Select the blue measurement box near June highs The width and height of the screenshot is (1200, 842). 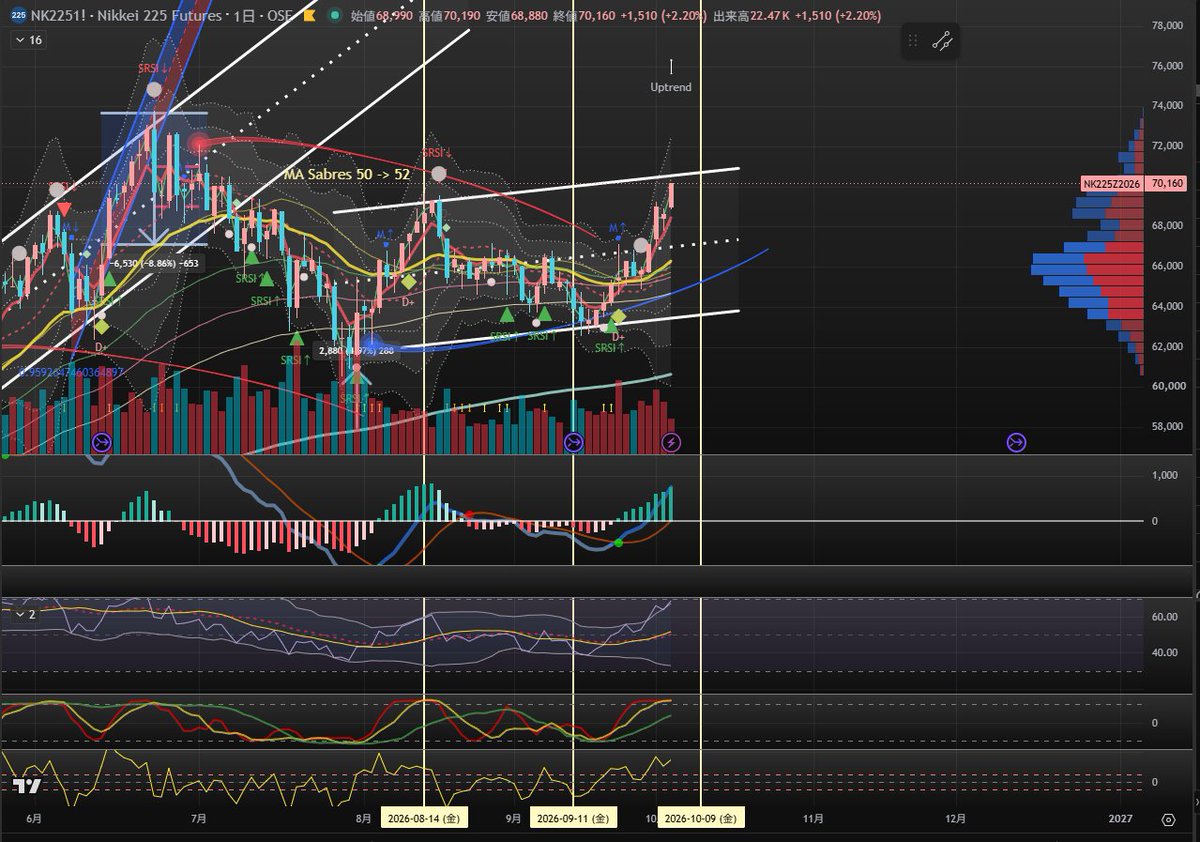(154, 178)
